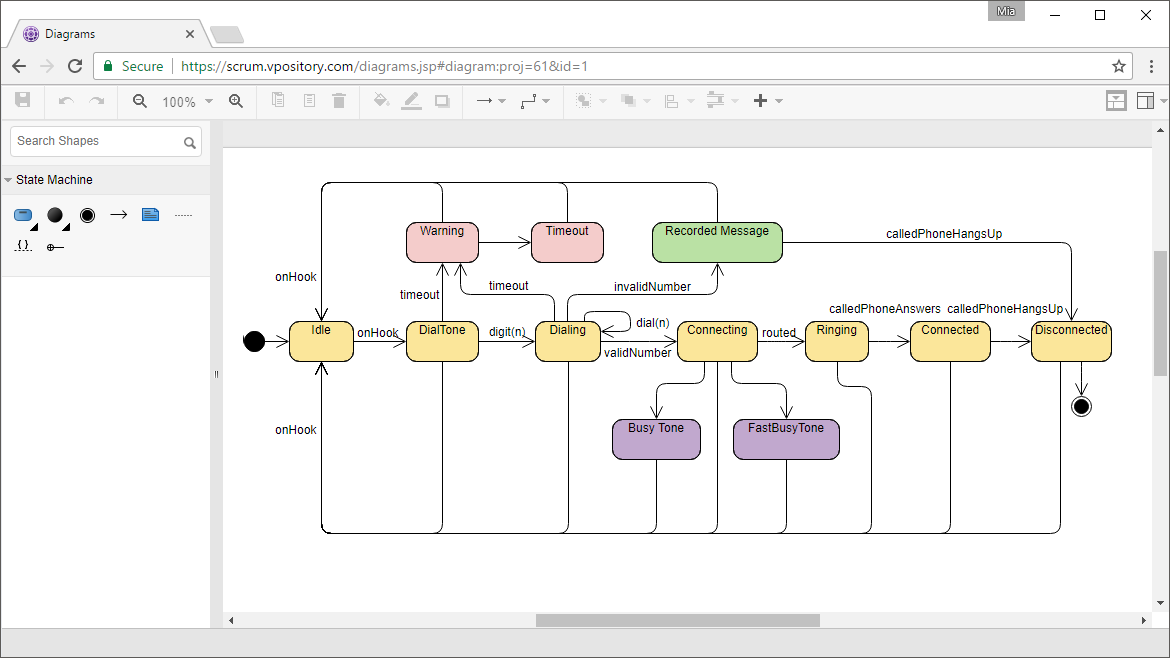
Task: Open the zoom percentage dropdown
Action: click(209, 101)
